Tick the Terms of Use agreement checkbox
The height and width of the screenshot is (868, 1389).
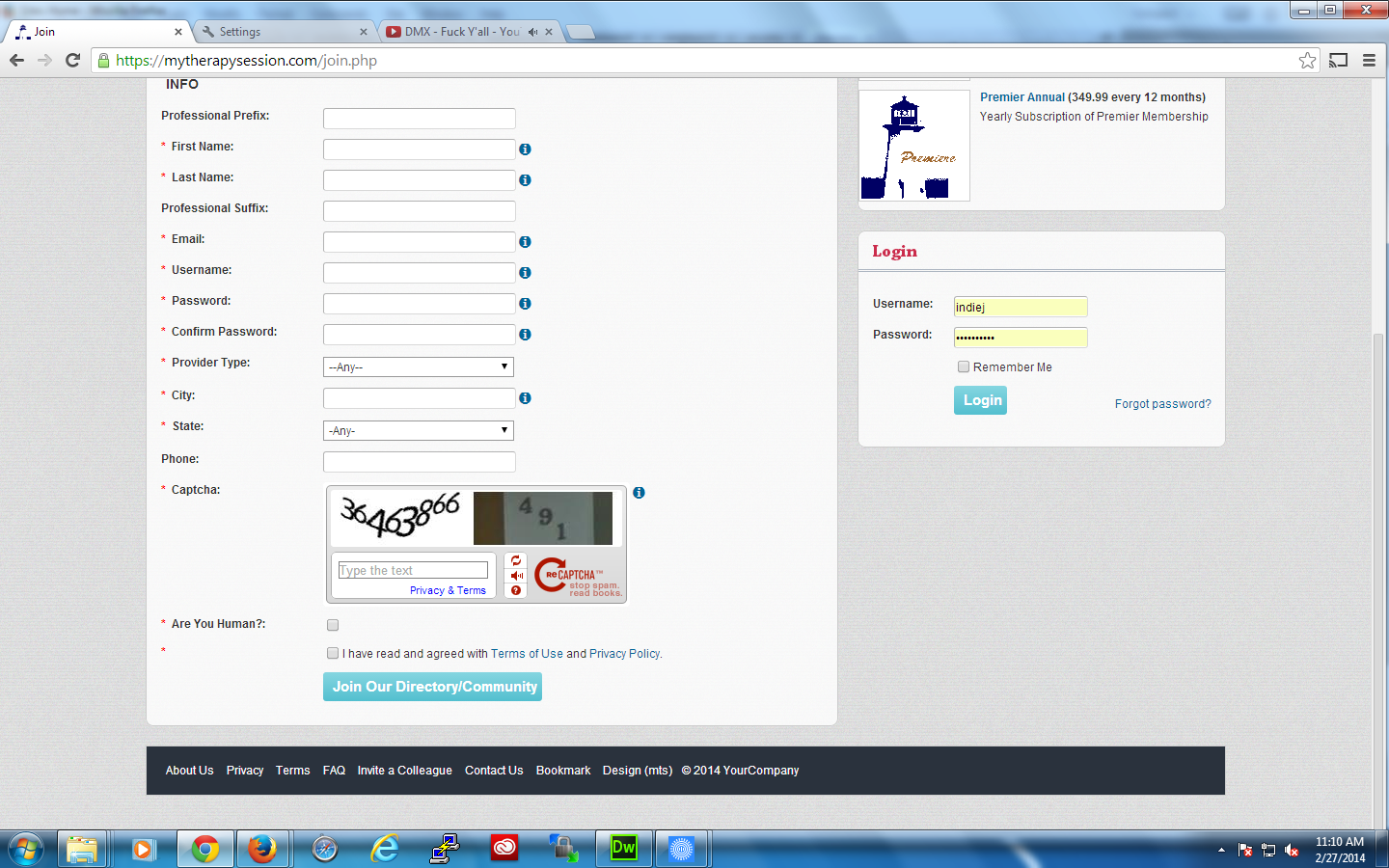(x=333, y=653)
